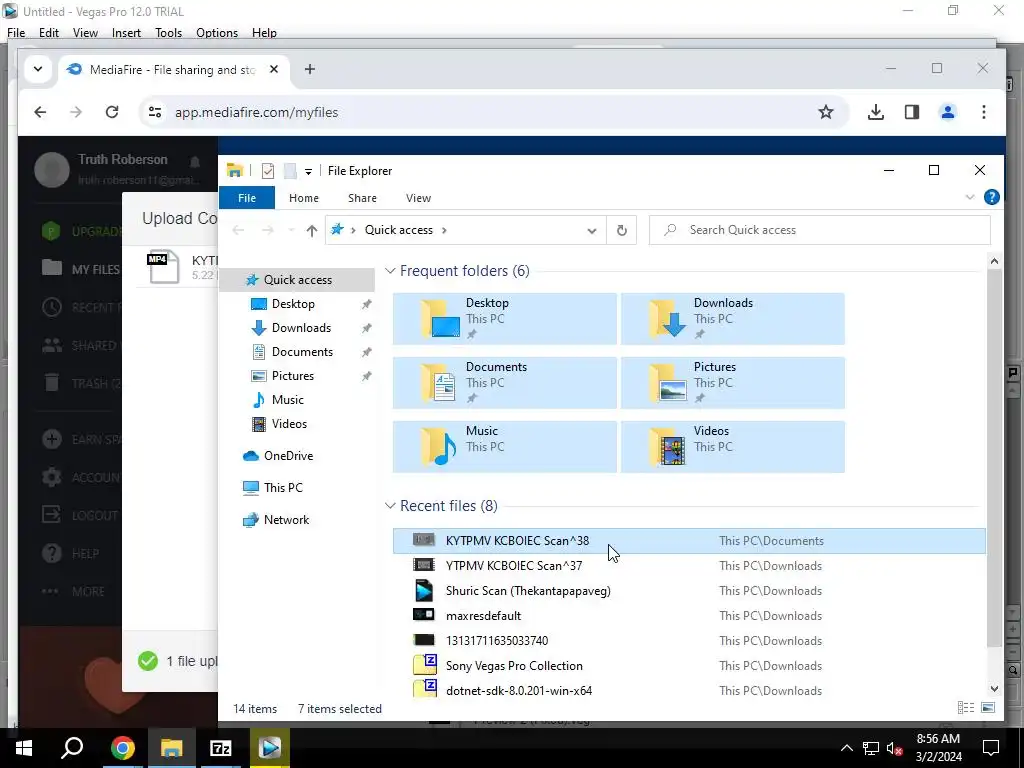Open the Edit menu in Vegas Pro
The width and height of the screenshot is (1024, 768).
(x=48, y=33)
